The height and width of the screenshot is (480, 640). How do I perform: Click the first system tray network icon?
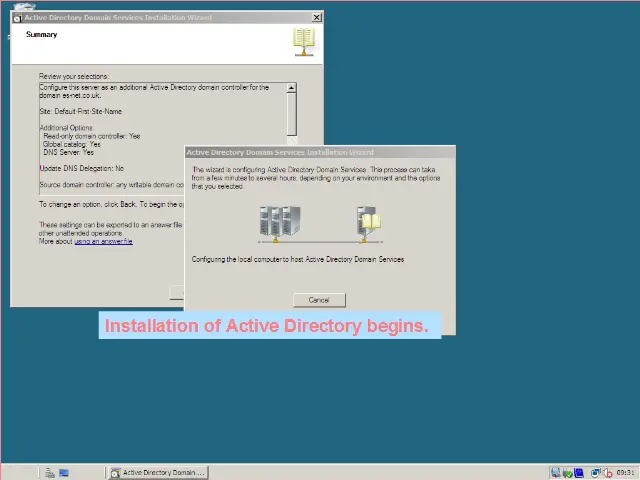[x=556, y=473]
